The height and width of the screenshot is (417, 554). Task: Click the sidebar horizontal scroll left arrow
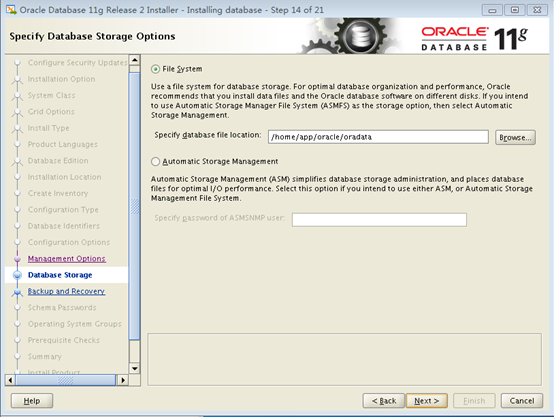pos(10,380)
